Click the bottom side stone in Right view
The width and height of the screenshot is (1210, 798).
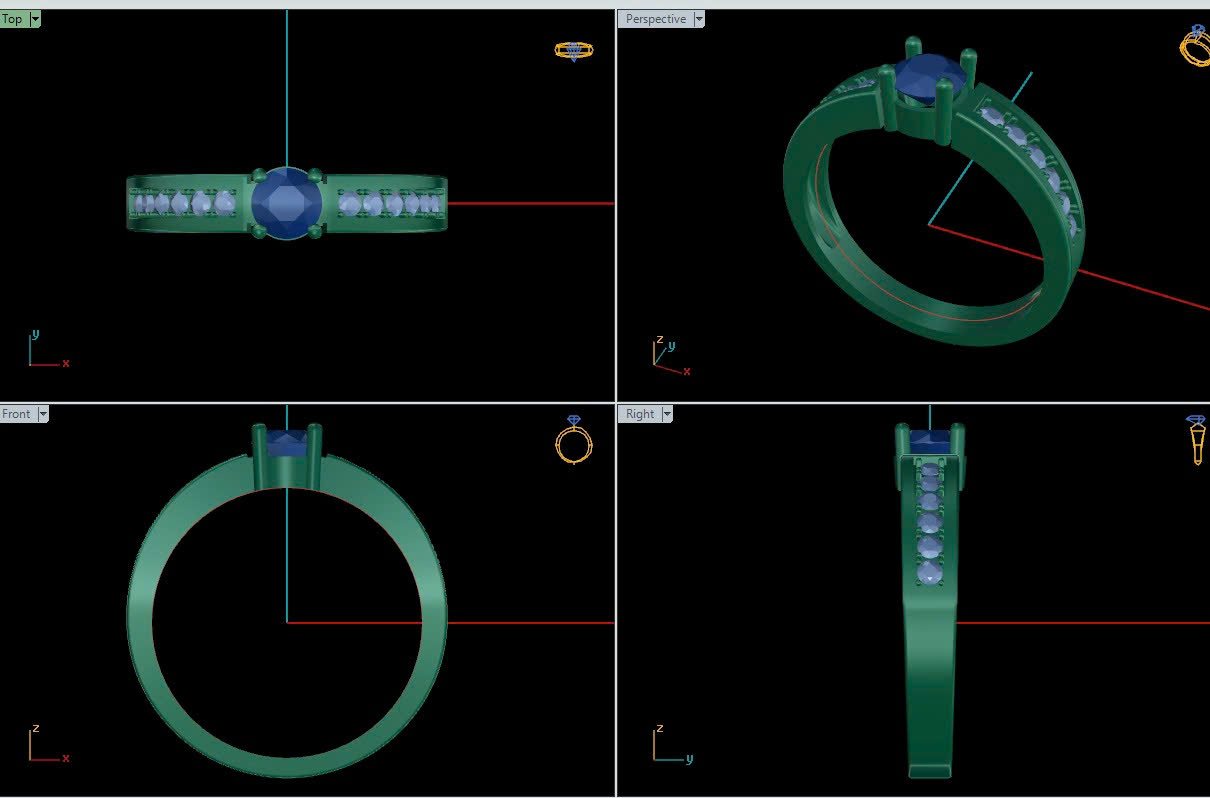931,573
